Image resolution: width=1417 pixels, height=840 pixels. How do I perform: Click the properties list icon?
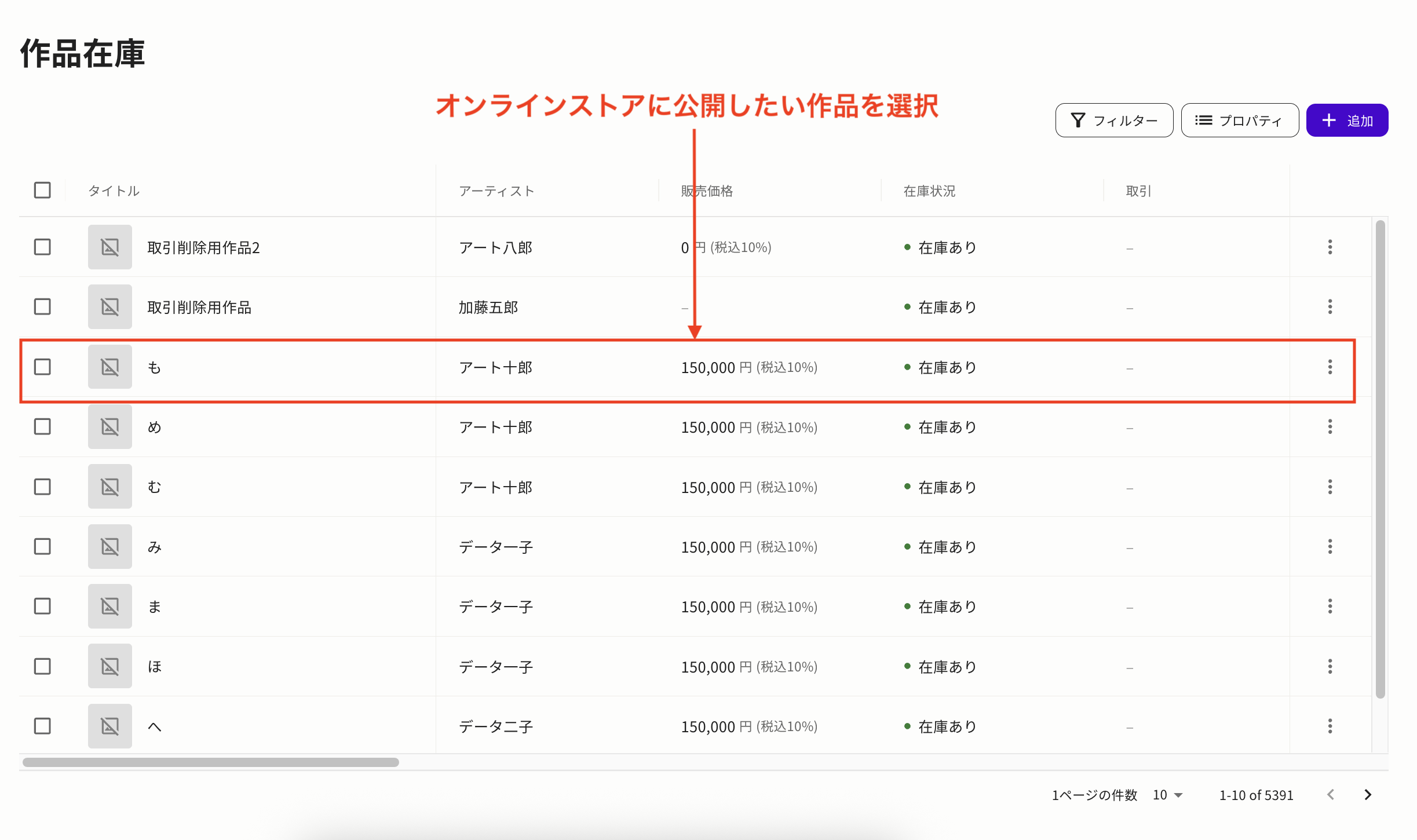coord(1203,120)
